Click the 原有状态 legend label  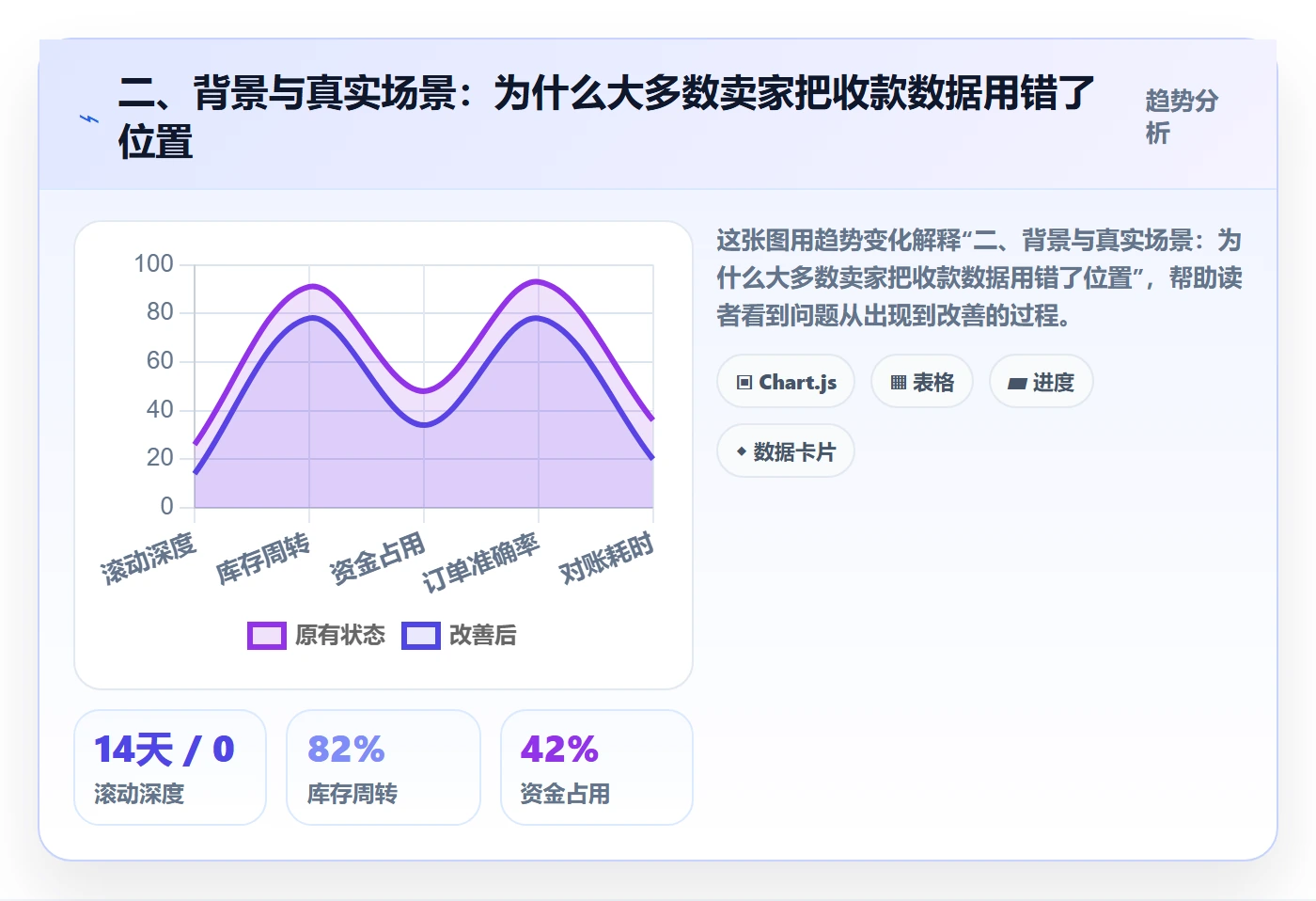pos(340,636)
